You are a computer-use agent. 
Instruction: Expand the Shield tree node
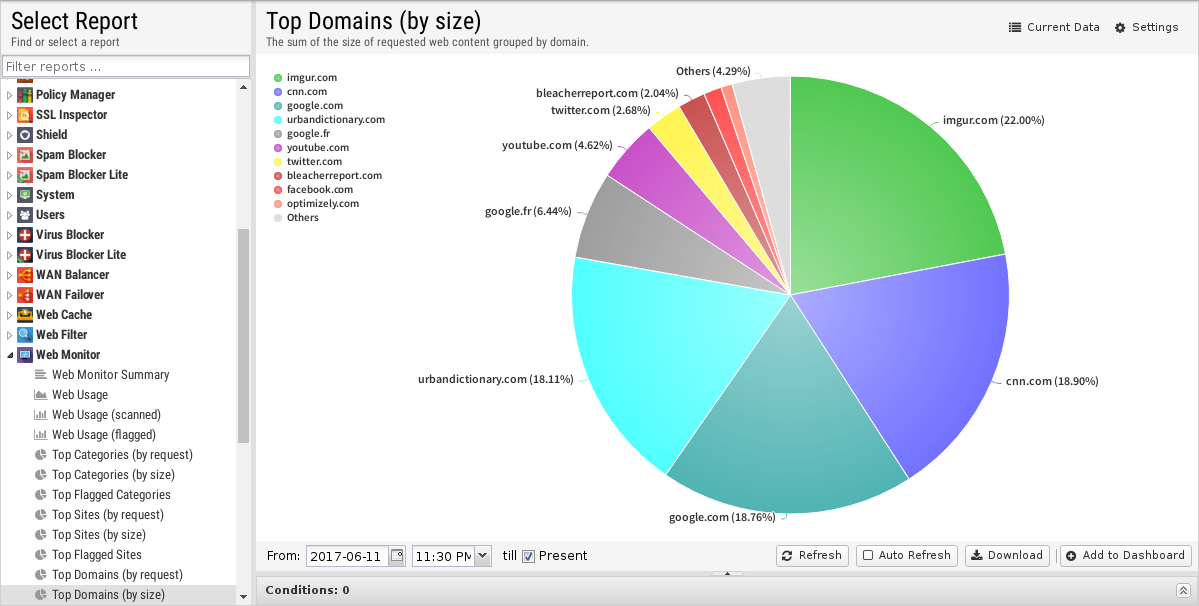pyautogui.click(x=9, y=134)
